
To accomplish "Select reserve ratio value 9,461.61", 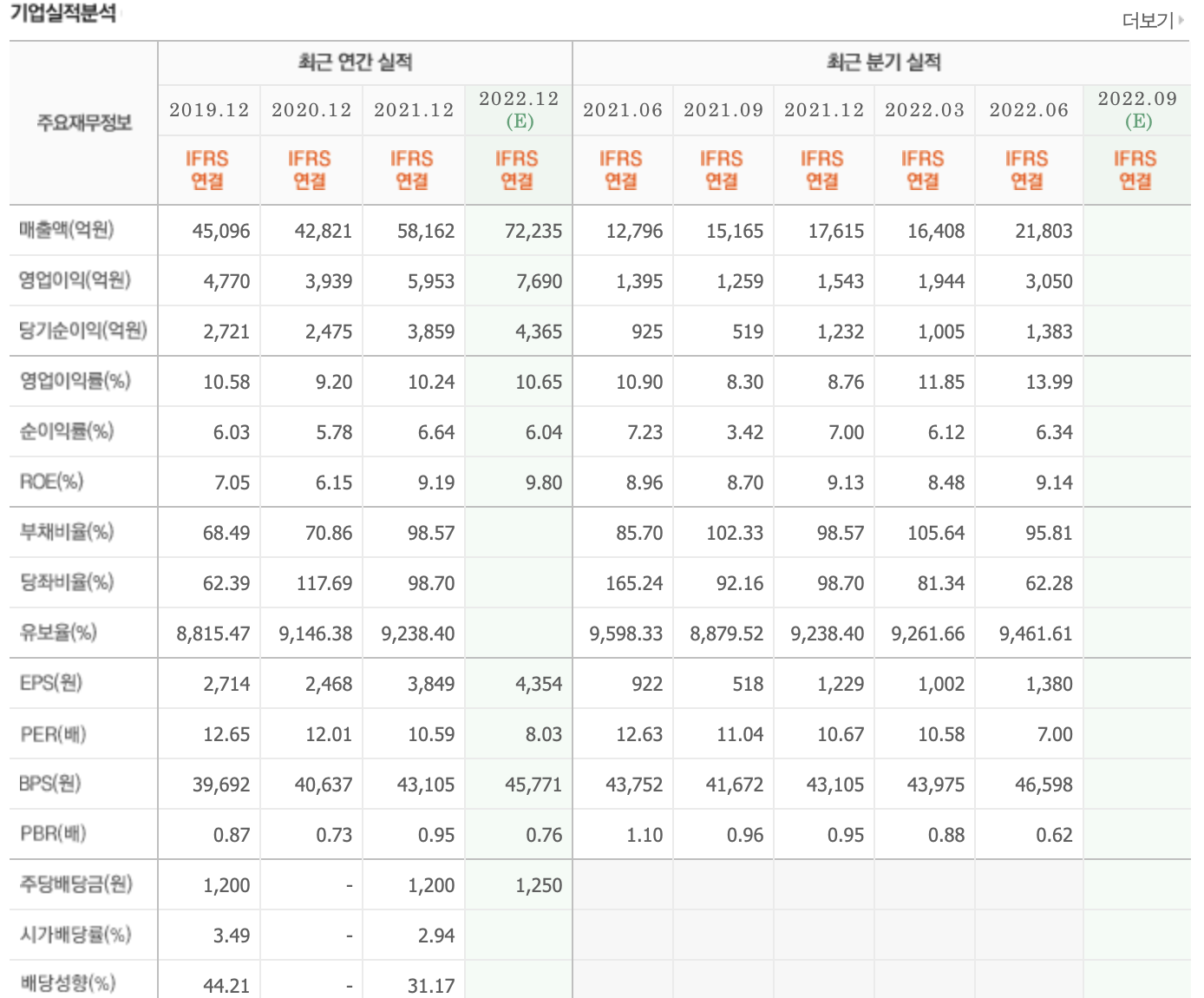I will point(1036,634).
